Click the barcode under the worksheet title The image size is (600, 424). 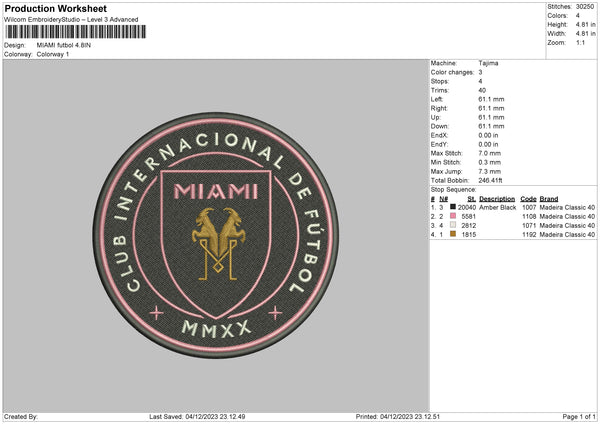click(76, 32)
